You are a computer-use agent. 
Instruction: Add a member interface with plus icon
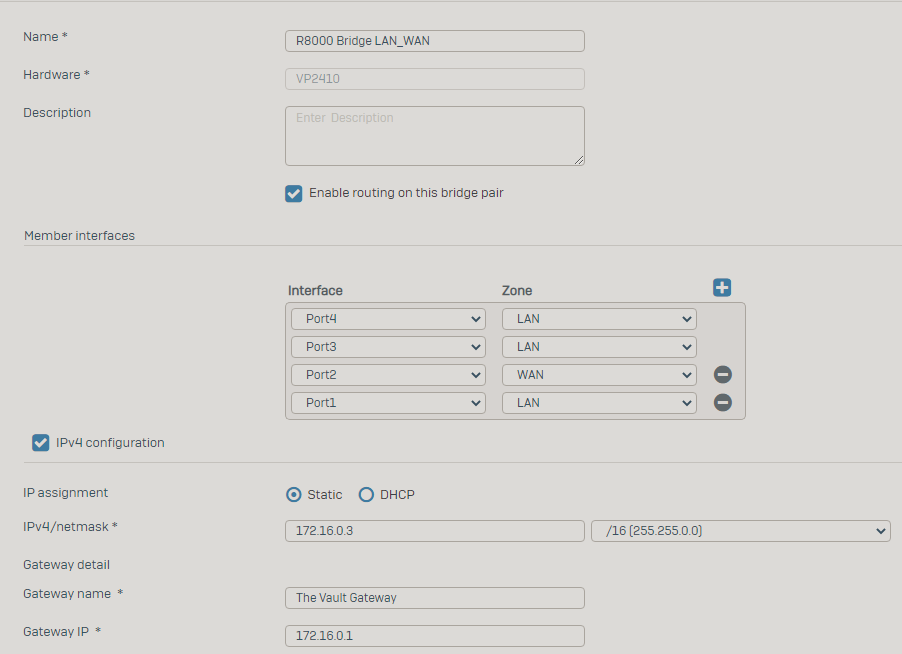point(722,288)
